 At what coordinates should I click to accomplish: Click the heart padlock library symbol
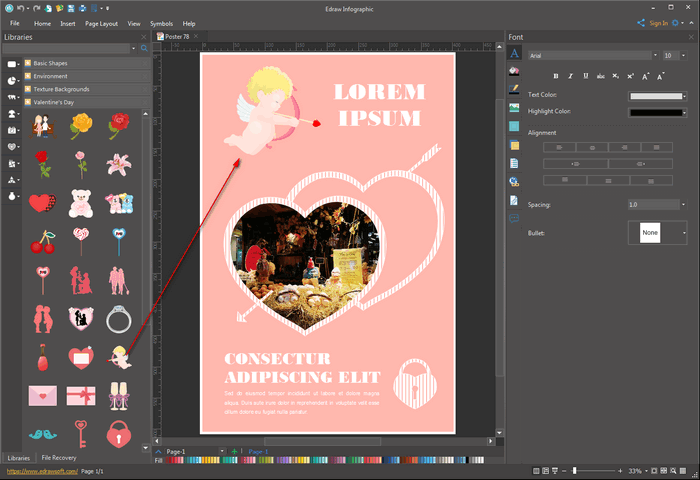(x=119, y=434)
